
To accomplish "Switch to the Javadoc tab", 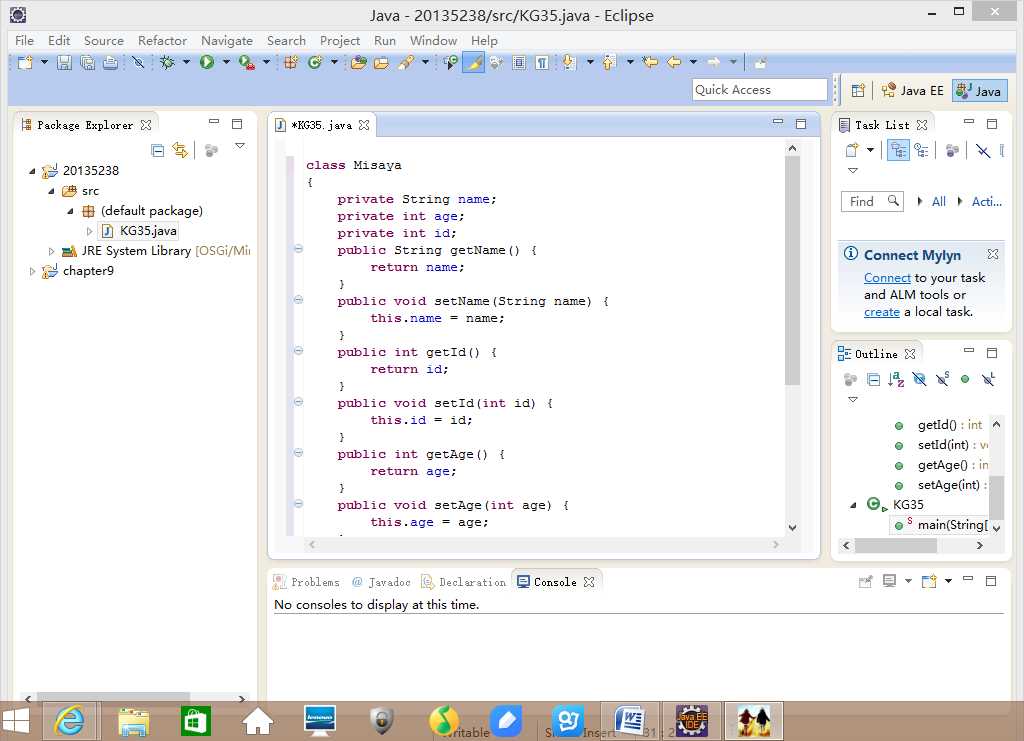I will [381, 582].
